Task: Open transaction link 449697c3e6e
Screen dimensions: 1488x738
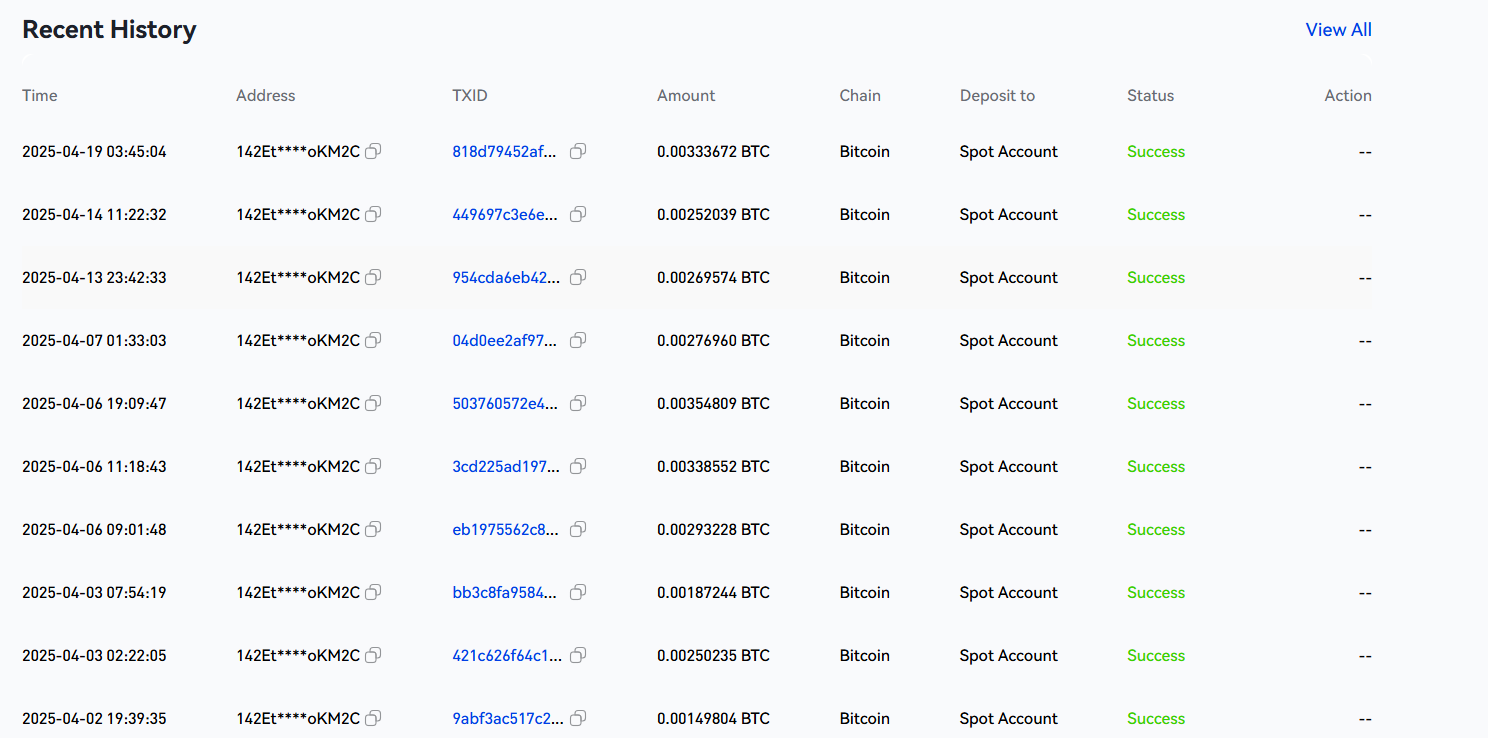Action: [x=506, y=215]
